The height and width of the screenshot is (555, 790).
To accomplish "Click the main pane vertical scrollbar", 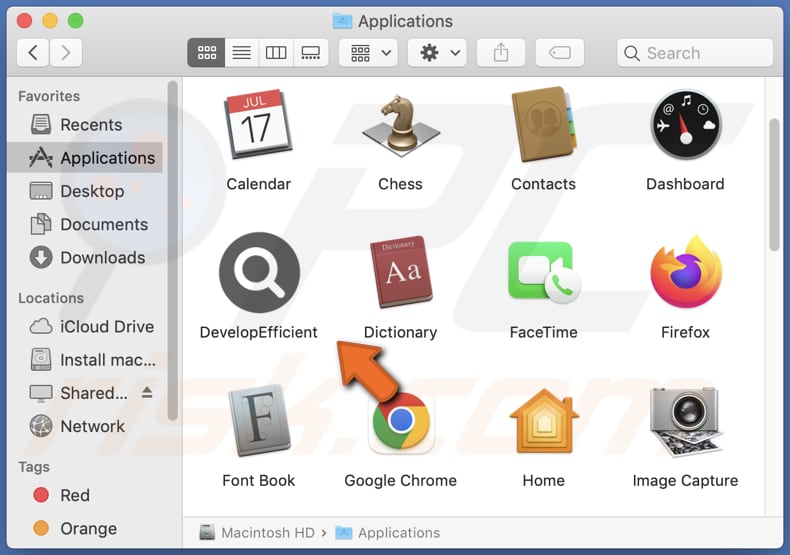I will (774, 184).
